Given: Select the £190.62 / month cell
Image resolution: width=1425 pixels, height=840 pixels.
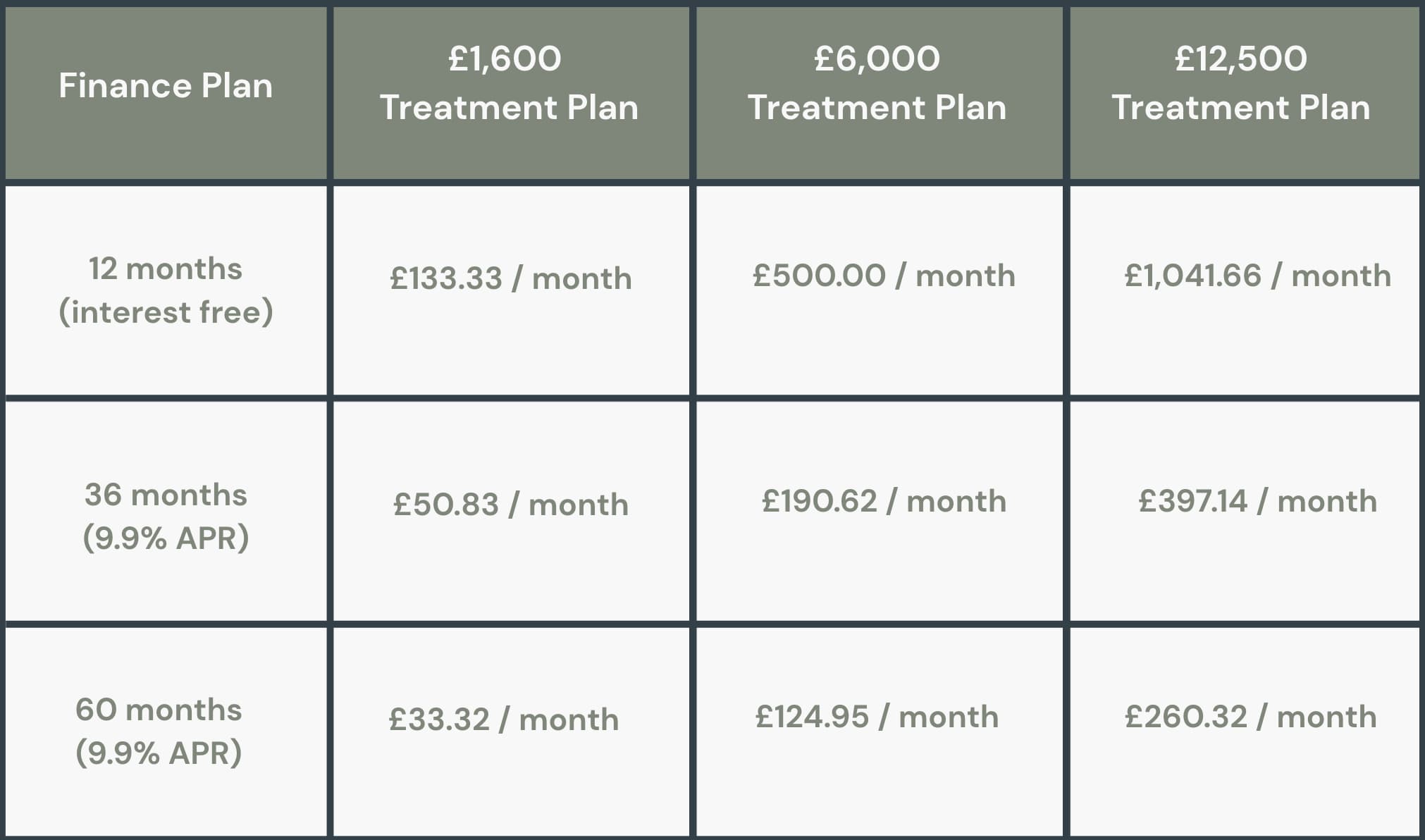Looking at the screenshot, I should (884, 501).
